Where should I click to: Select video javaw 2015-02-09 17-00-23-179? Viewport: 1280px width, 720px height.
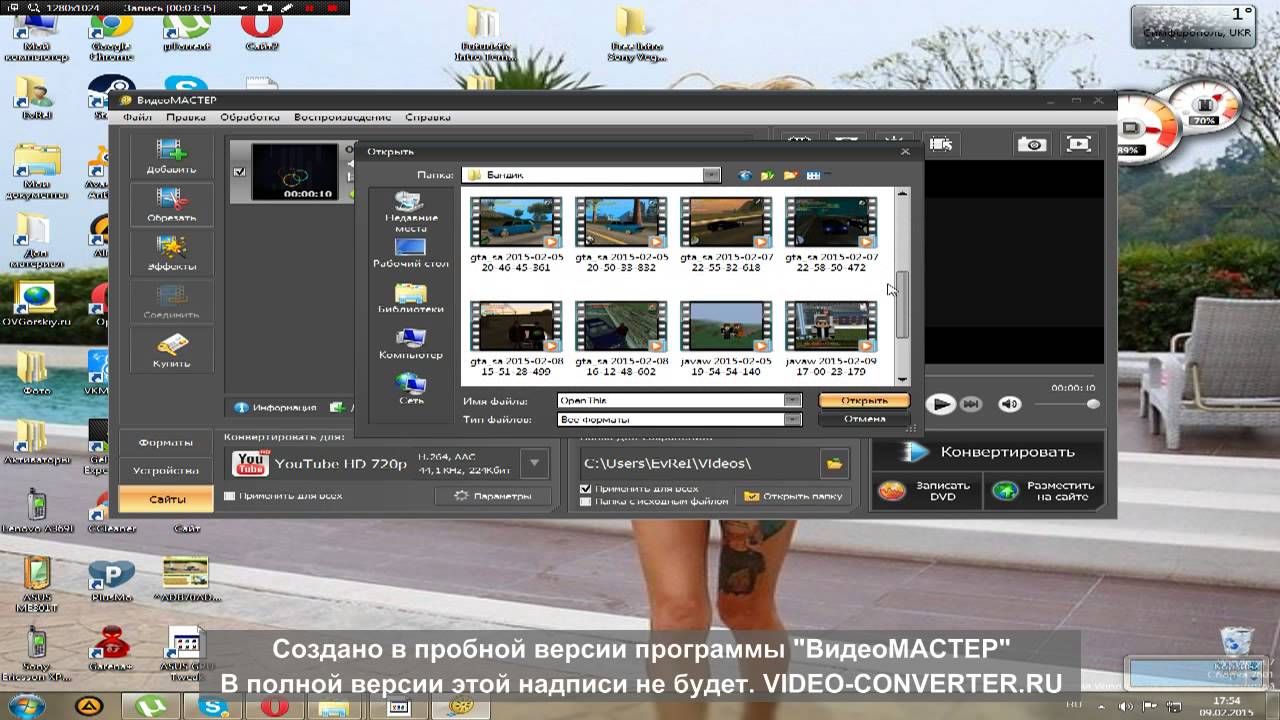[831, 339]
